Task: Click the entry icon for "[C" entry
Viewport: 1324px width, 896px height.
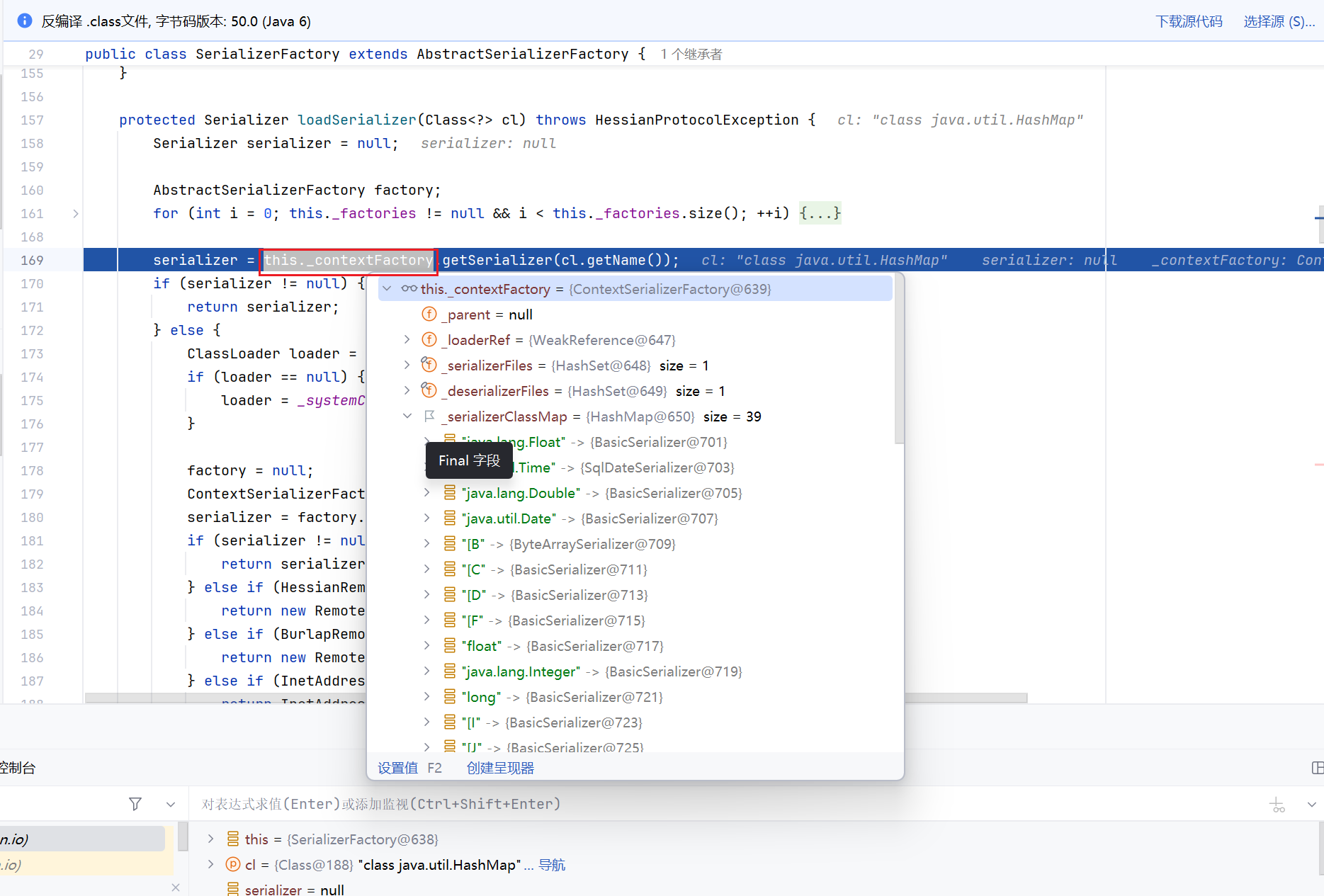Action: [x=450, y=569]
